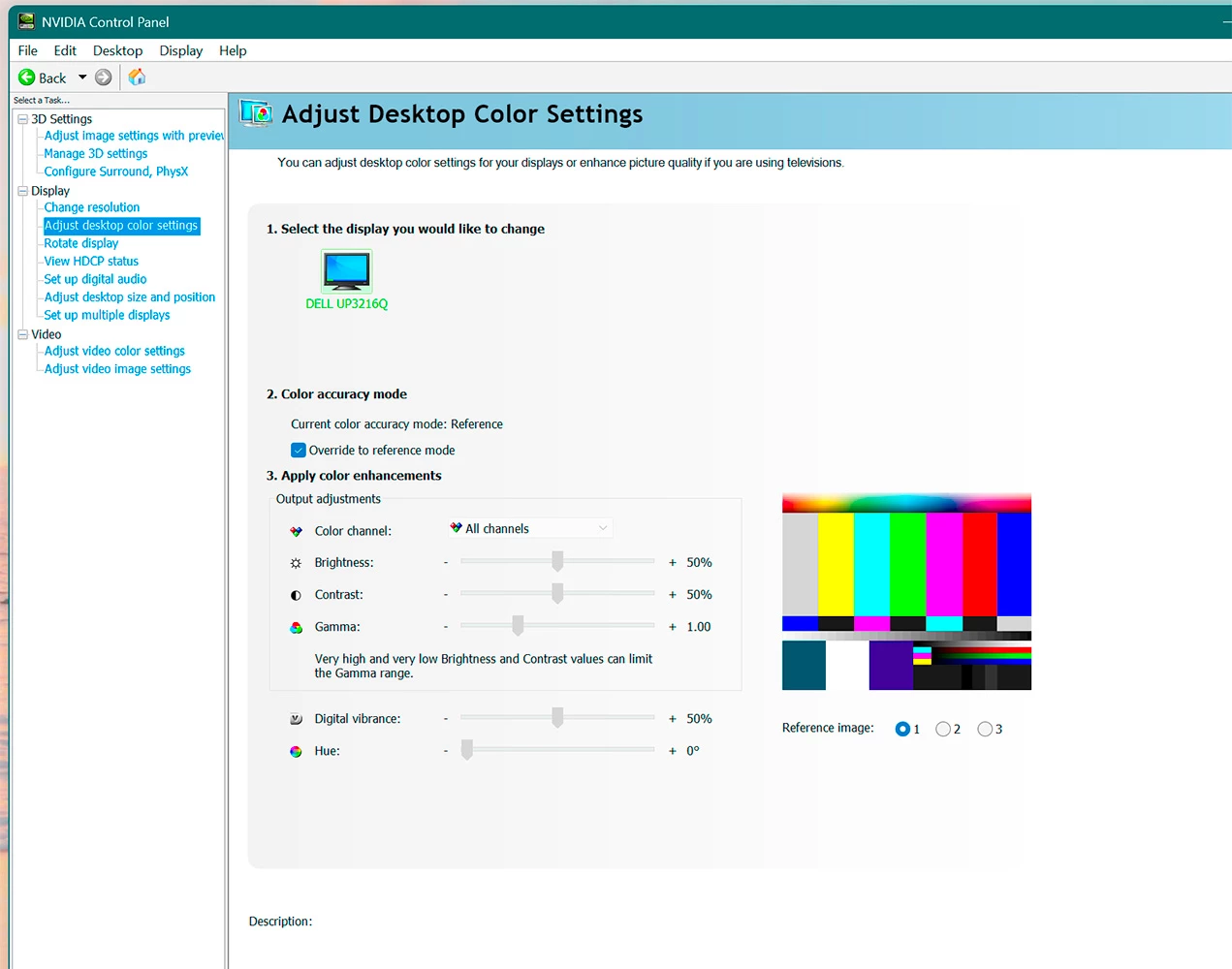The height and width of the screenshot is (969, 1232).
Task: Decrease Contrast with the minus sign
Action: coord(446,595)
